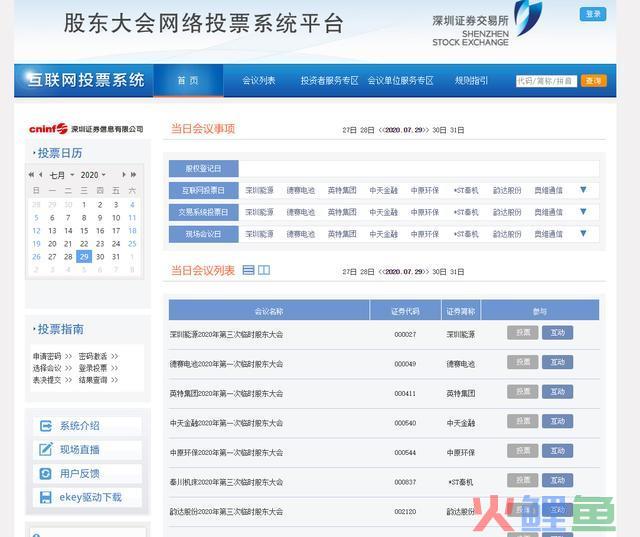640x537 pixels.
Task: Click the 系统介绍 icon
Action: click(x=46, y=426)
